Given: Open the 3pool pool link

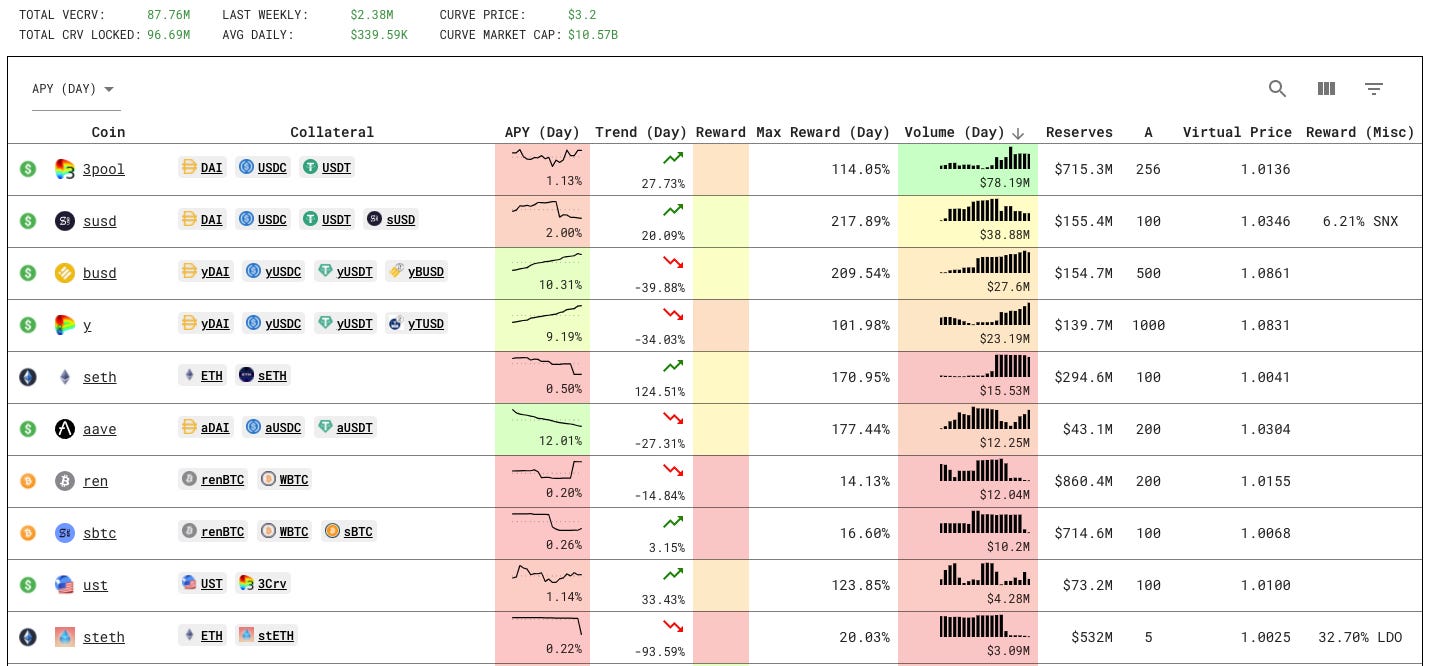Looking at the screenshot, I should [104, 169].
